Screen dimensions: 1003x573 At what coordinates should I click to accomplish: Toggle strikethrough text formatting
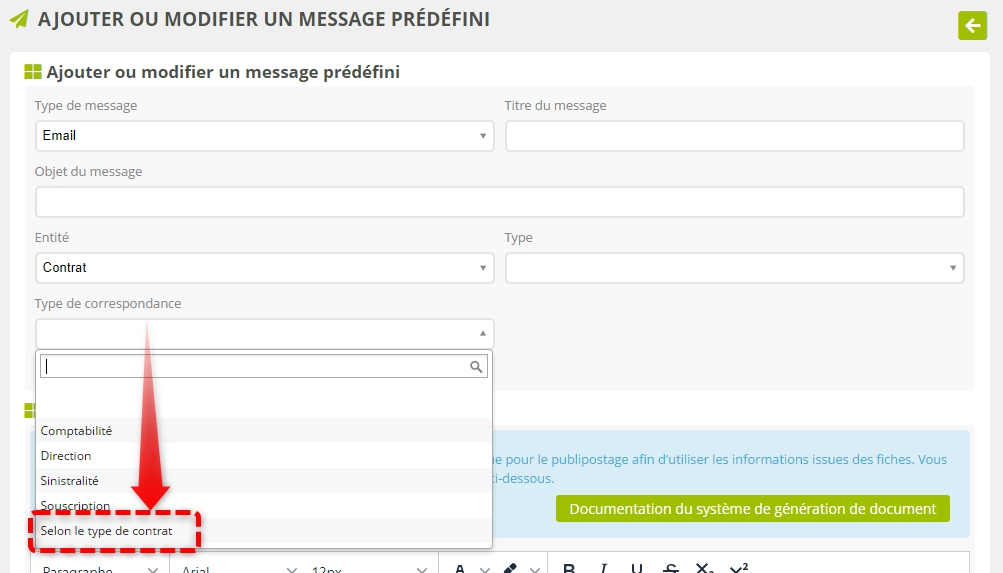pyautogui.click(x=671, y=569)
